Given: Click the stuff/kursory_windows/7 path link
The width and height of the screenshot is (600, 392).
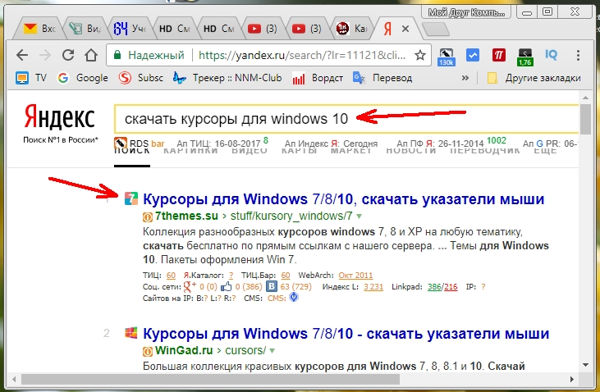Looking at the screenshot, I should [x=291, y=216].
